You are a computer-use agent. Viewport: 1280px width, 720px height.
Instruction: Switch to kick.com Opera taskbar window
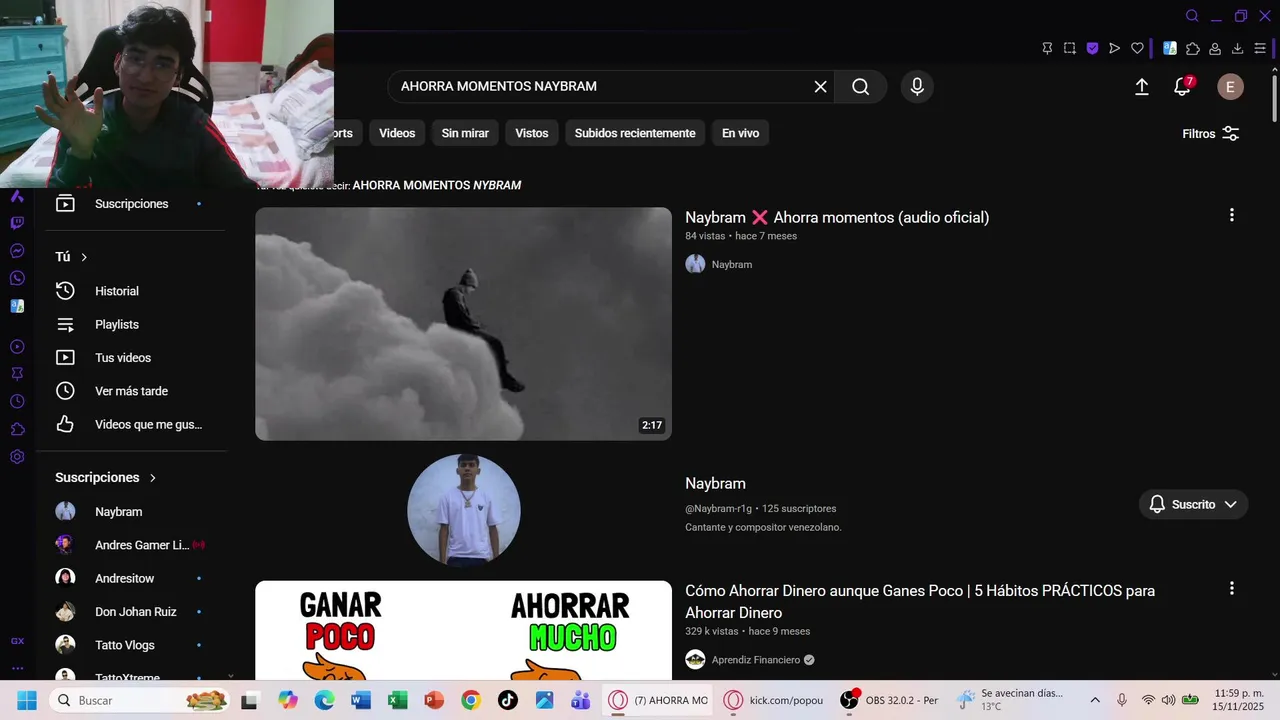774,700
